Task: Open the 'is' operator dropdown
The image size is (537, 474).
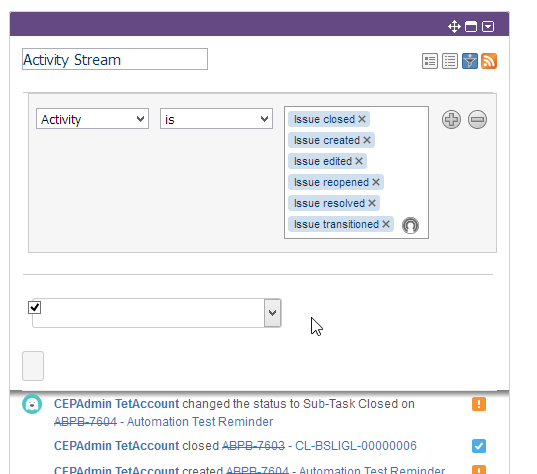Action: point(216,119)
